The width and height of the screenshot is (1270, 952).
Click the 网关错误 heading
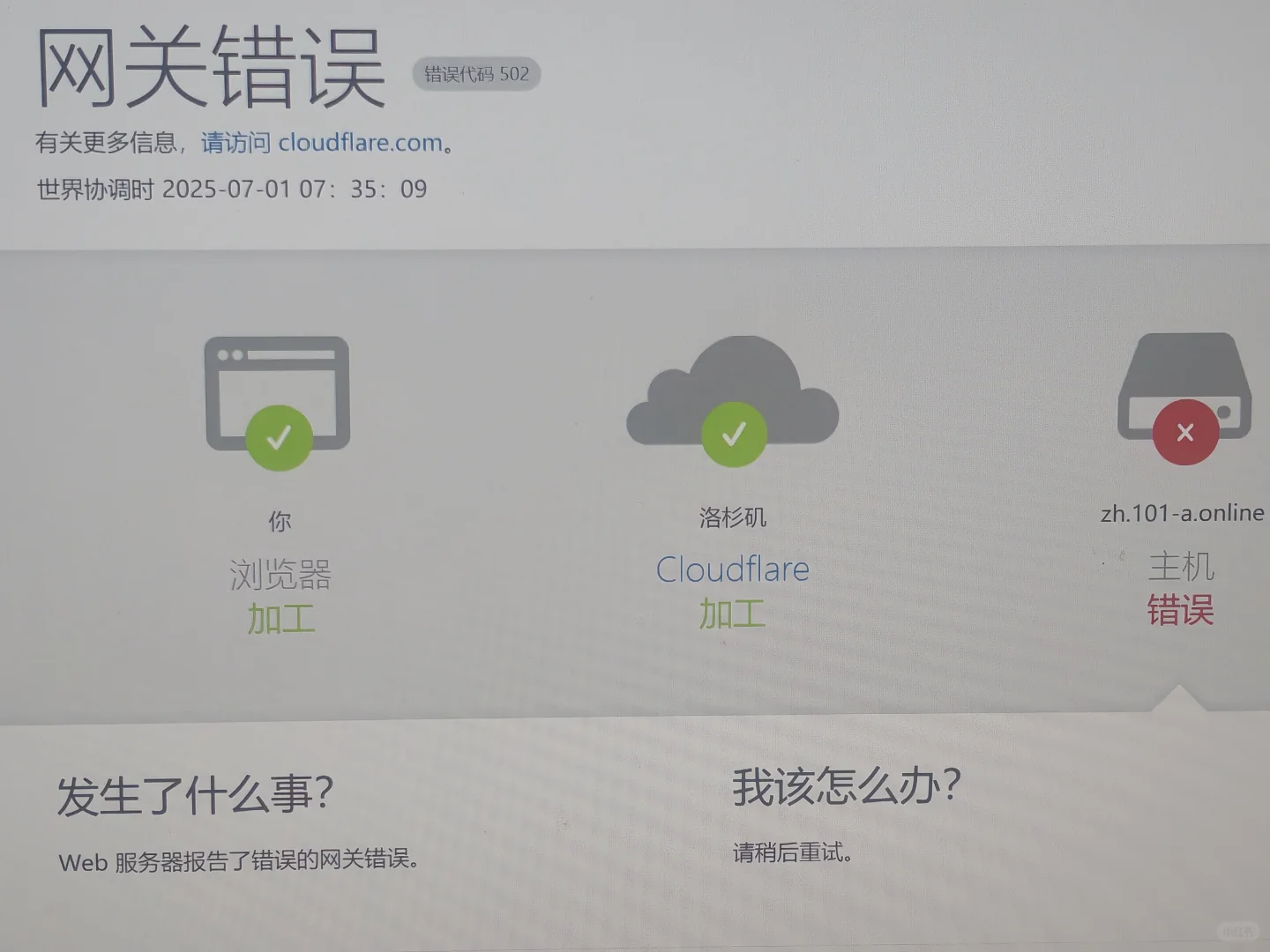(x=210, y=66)
